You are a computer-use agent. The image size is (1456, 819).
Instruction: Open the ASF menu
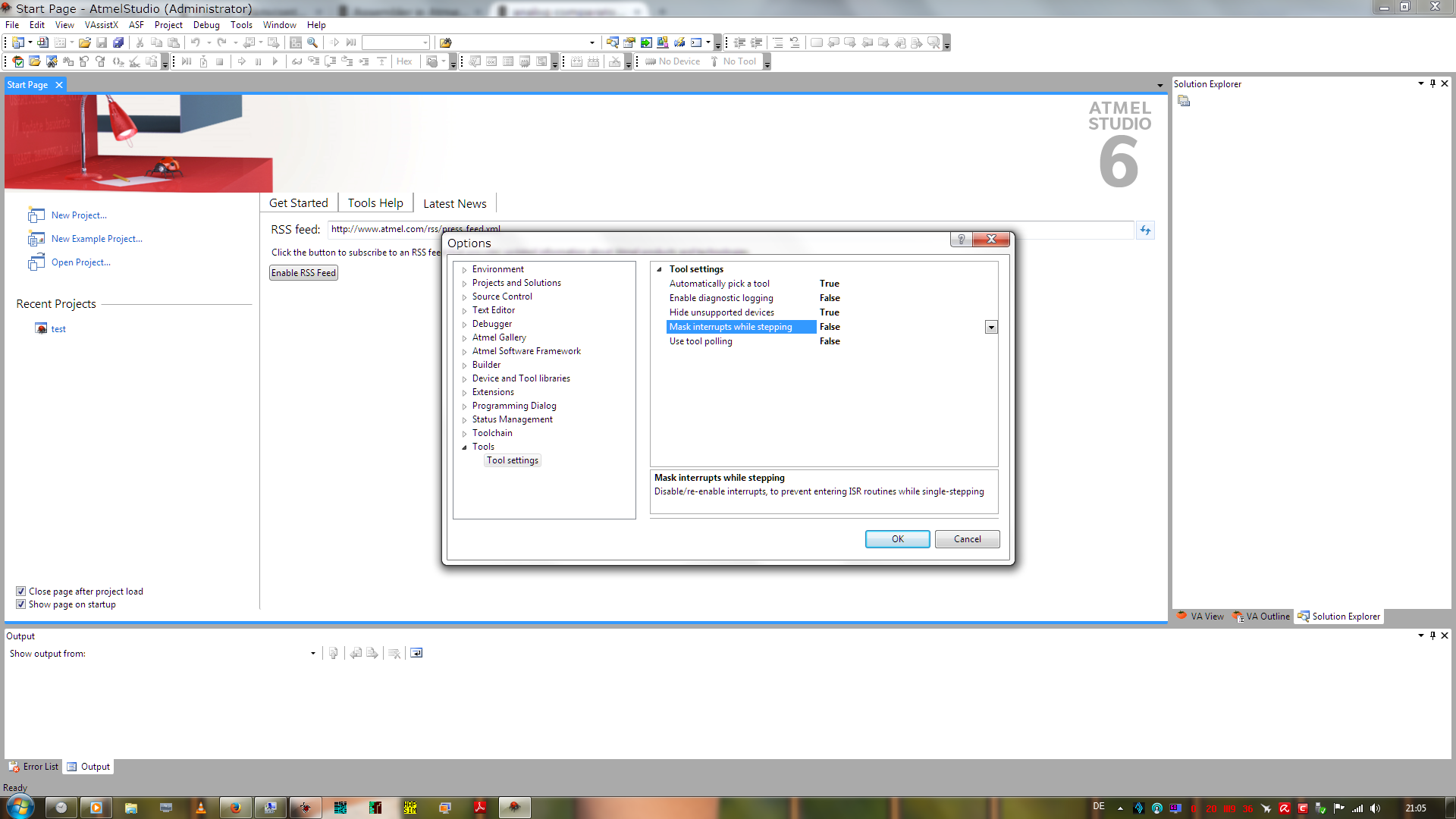[x=136, y=25]
